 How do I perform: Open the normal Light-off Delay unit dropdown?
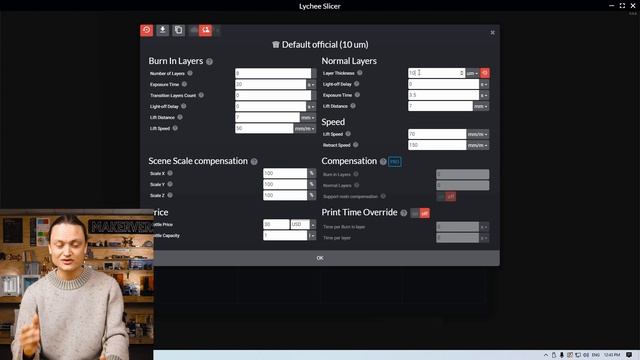click(x=484, y=84)
